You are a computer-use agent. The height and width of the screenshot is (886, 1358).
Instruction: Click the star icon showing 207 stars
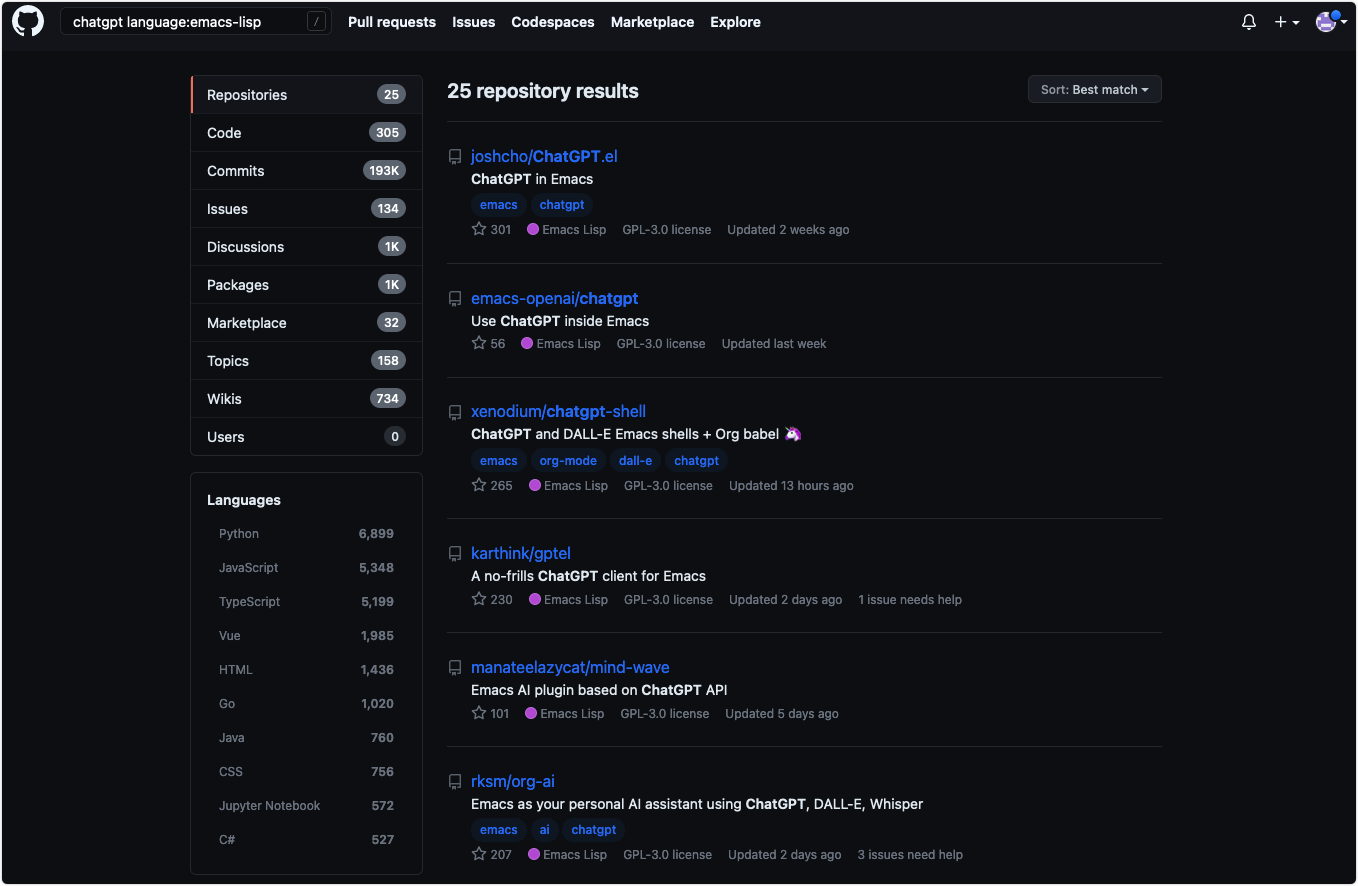pyautogui.click(x=479, y=854)
